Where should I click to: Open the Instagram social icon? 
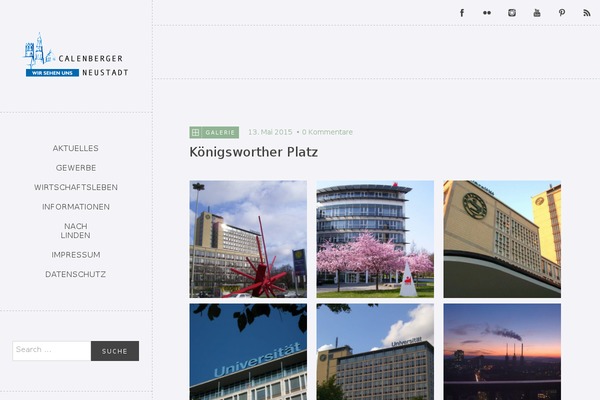(x=512, y=13)
